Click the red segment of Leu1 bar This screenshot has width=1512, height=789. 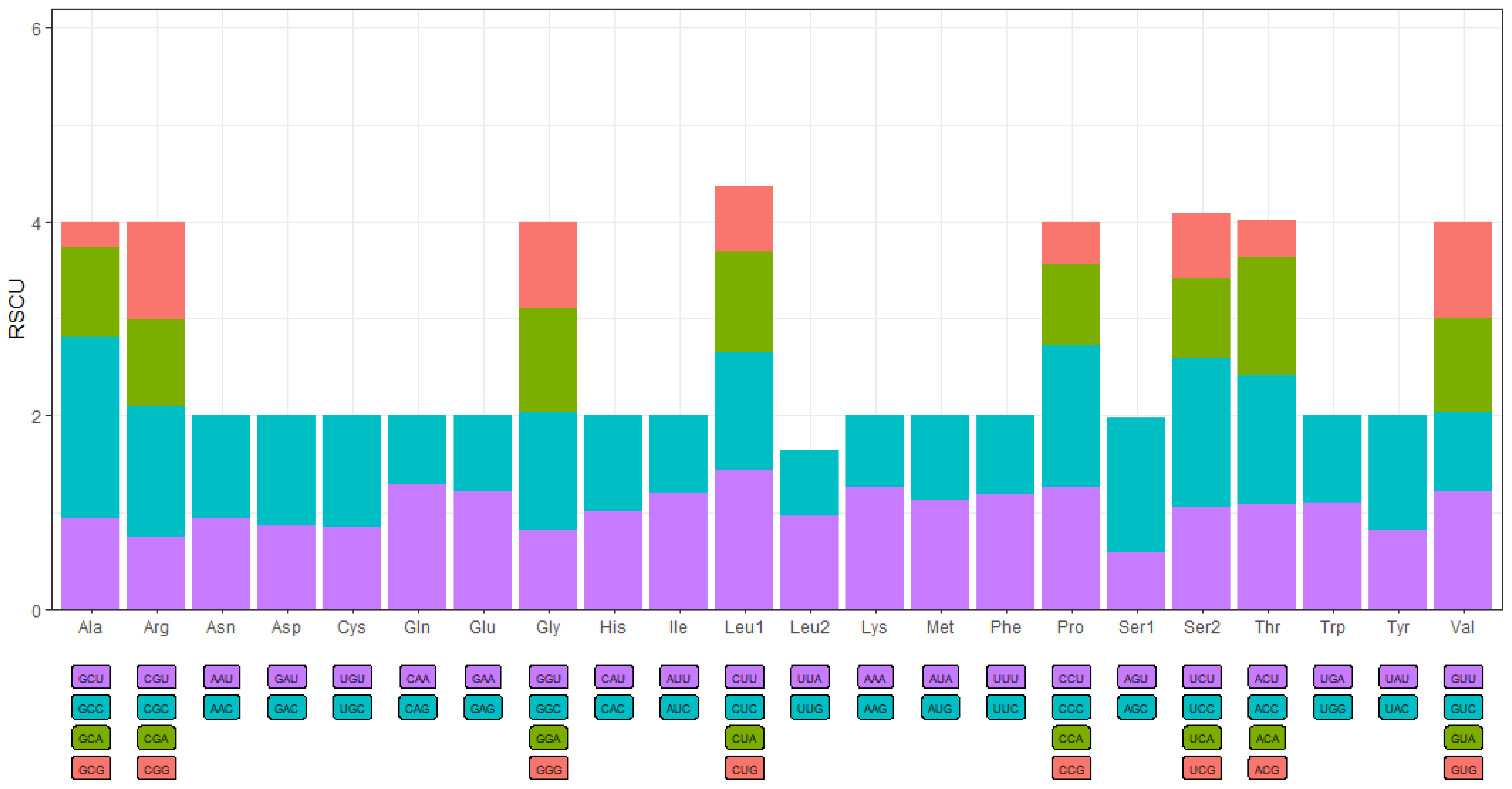[x=744, y=218]
